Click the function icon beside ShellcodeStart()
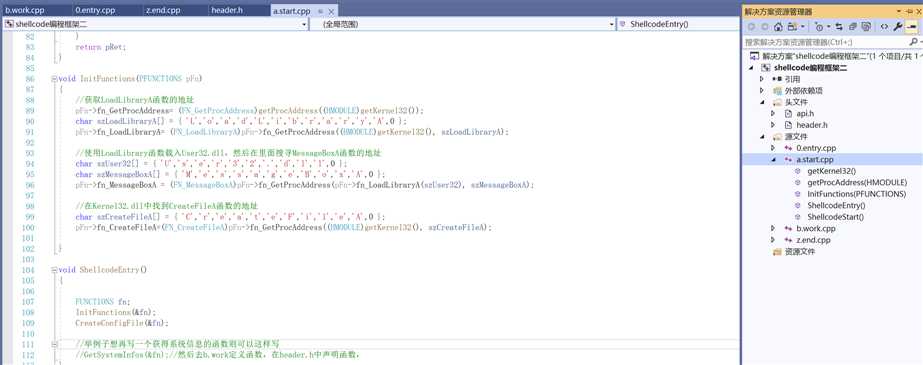Viewport: 923px width, 365px height. pos(798,217)
